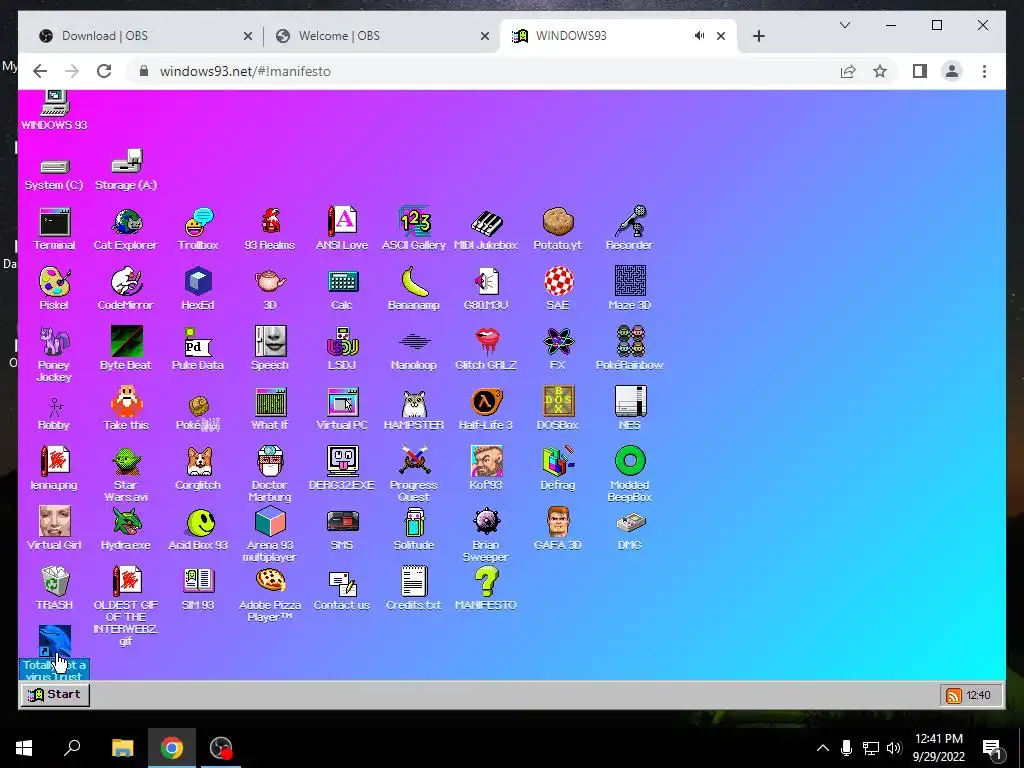The image size is (1024, 768).
Task: Open Solitude card game icon
Action: [413, 528]
